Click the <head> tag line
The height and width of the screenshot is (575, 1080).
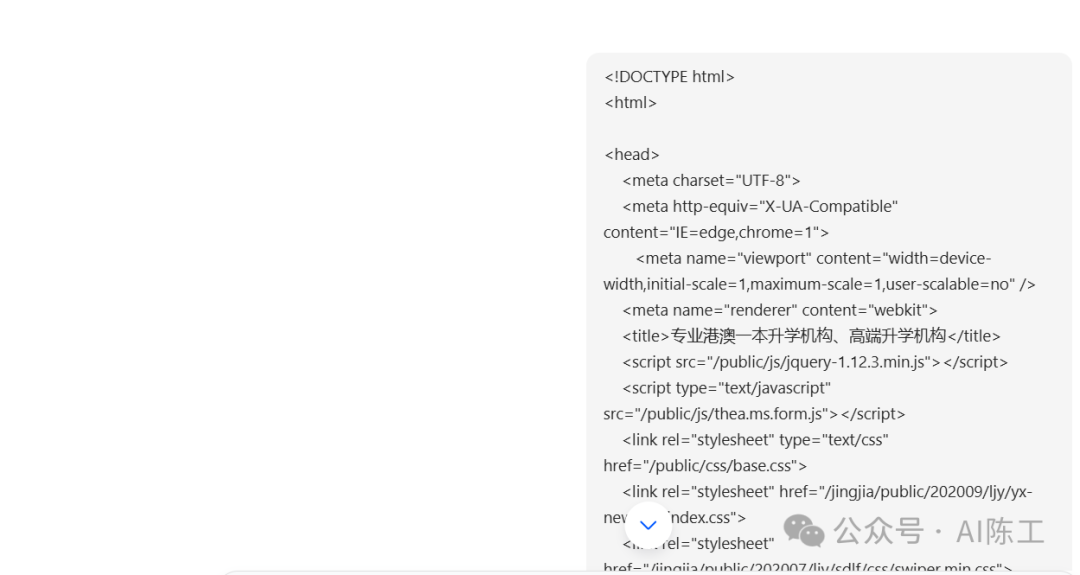coord(631,155)
